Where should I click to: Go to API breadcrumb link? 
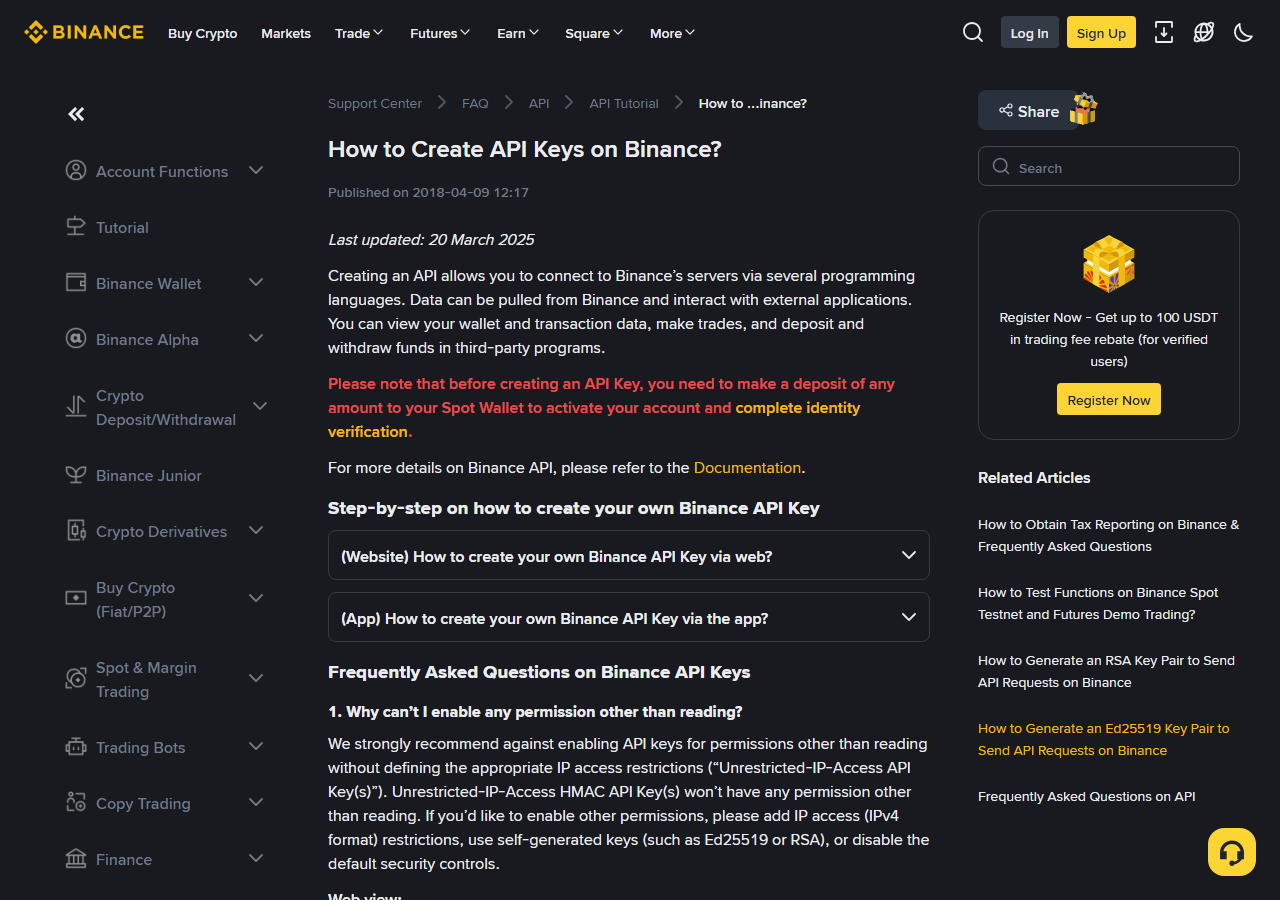tap(539, 103)
